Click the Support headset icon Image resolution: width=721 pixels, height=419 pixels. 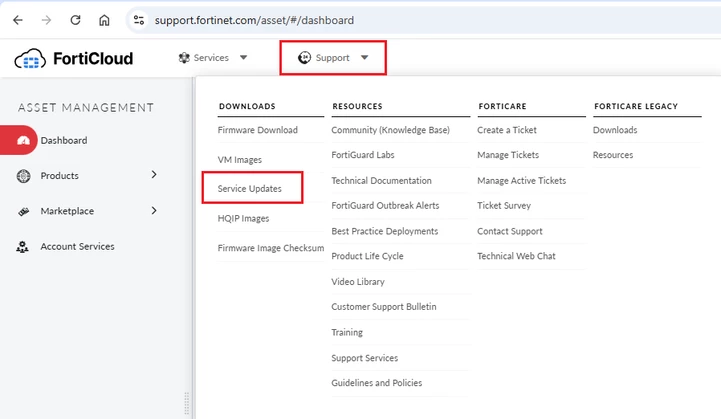point(304,57)
